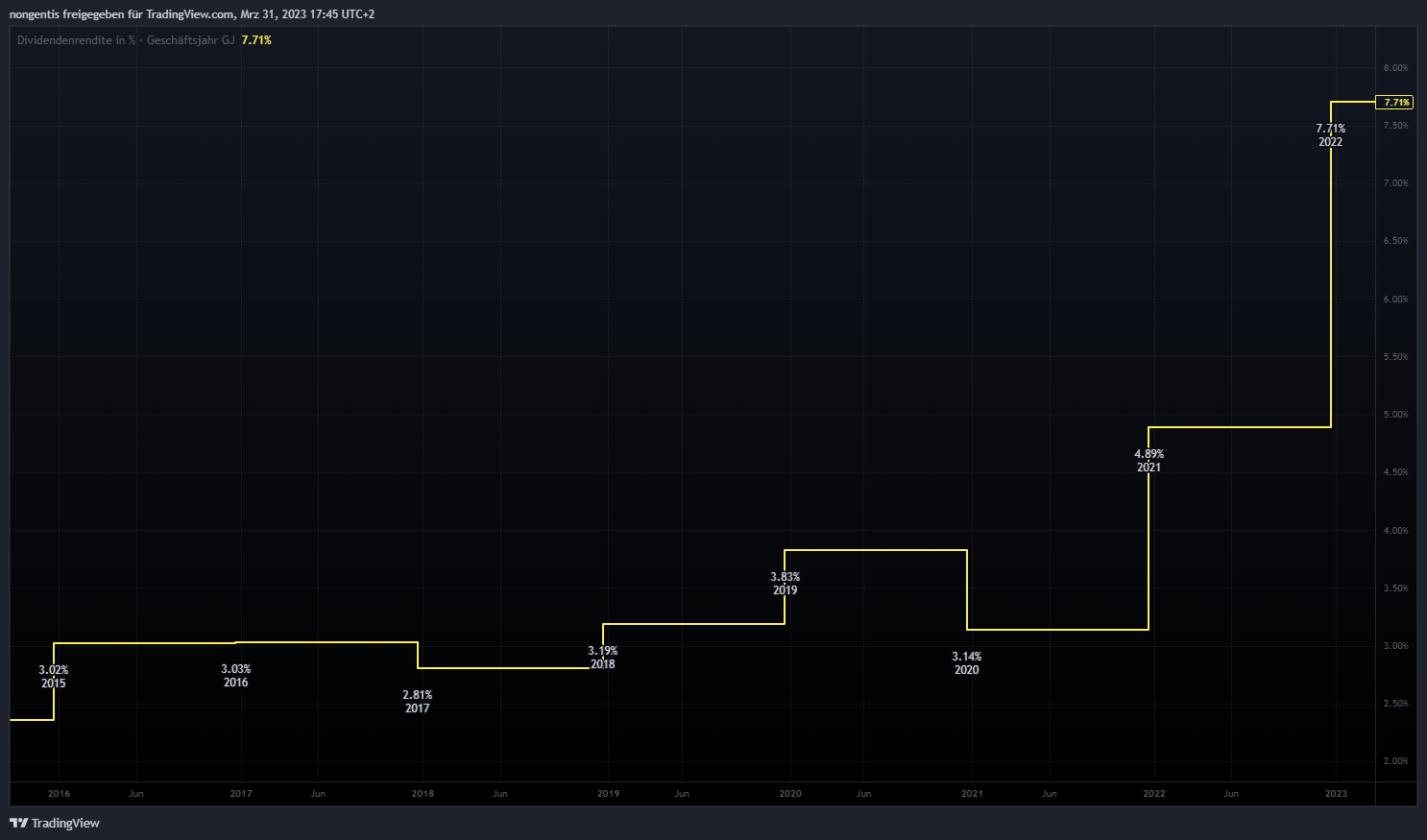Click the highlighted 7.71% price axis label
This screenshot has height=840, width=1427.
(1395, 102)
